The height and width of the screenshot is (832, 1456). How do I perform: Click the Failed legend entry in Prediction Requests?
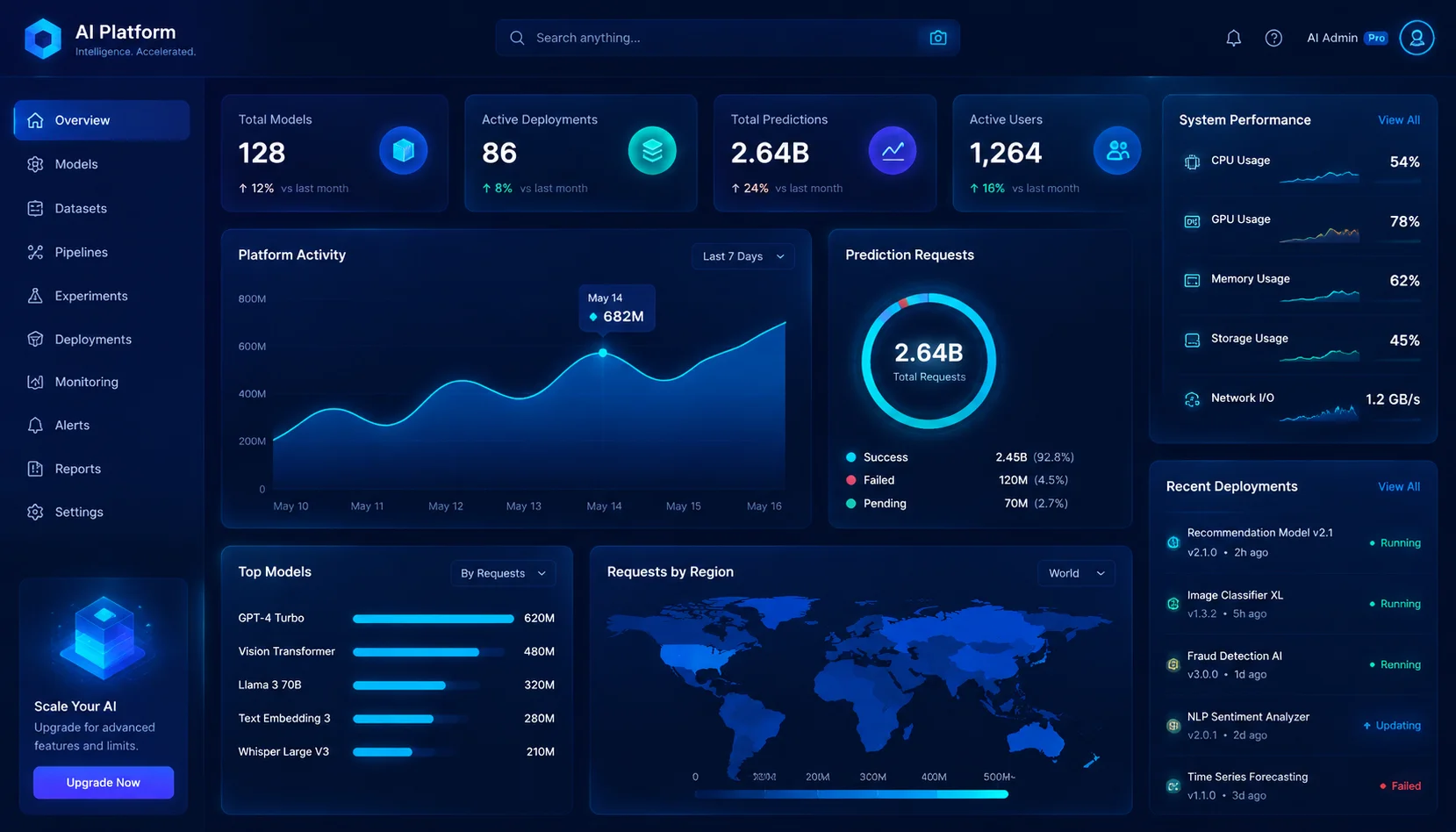tap(957, 480)
